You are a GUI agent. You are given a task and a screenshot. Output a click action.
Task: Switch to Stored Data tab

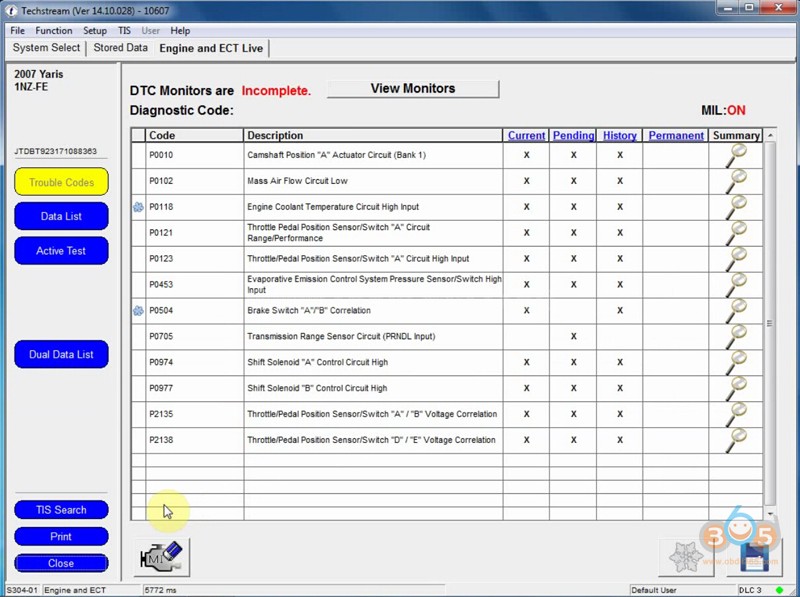[120, 48]
